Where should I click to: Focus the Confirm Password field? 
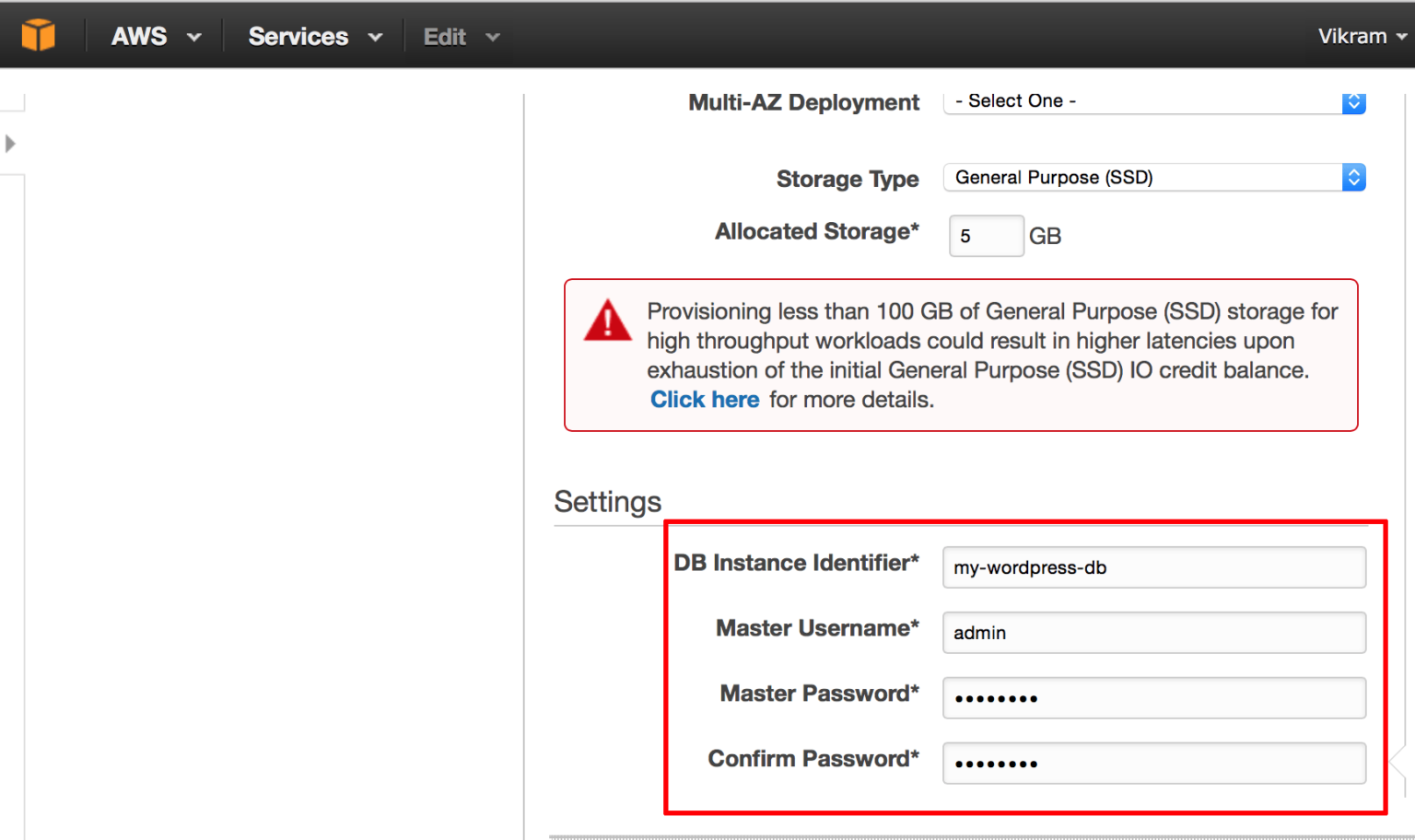1153,764
